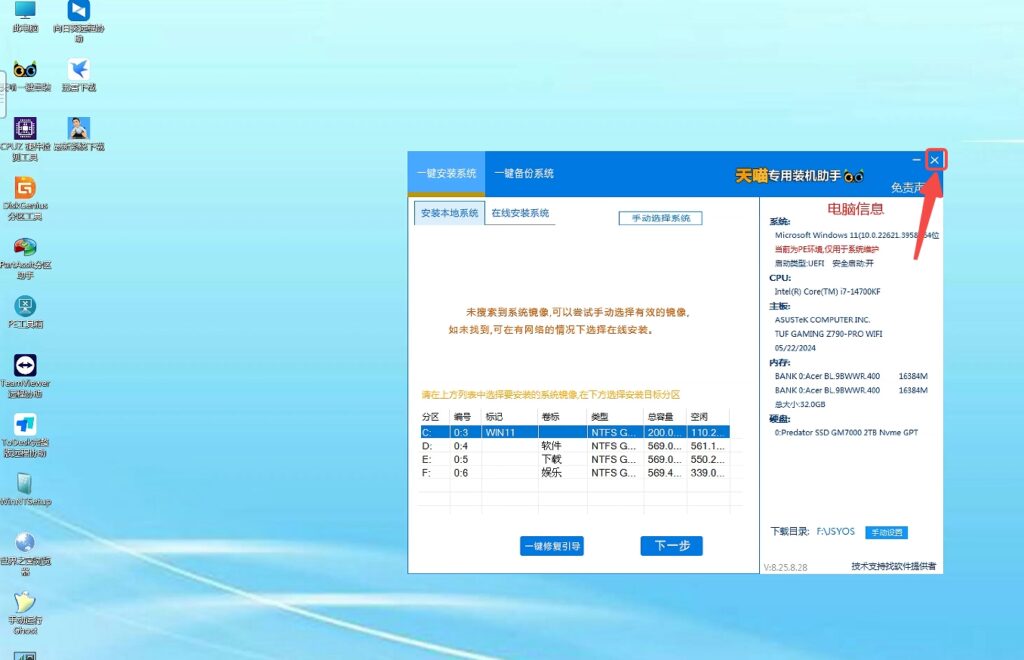Open the PE工具箱 toolbox icon
Image resolution: width=1024 pixels, height=660 pixels.
25,306
